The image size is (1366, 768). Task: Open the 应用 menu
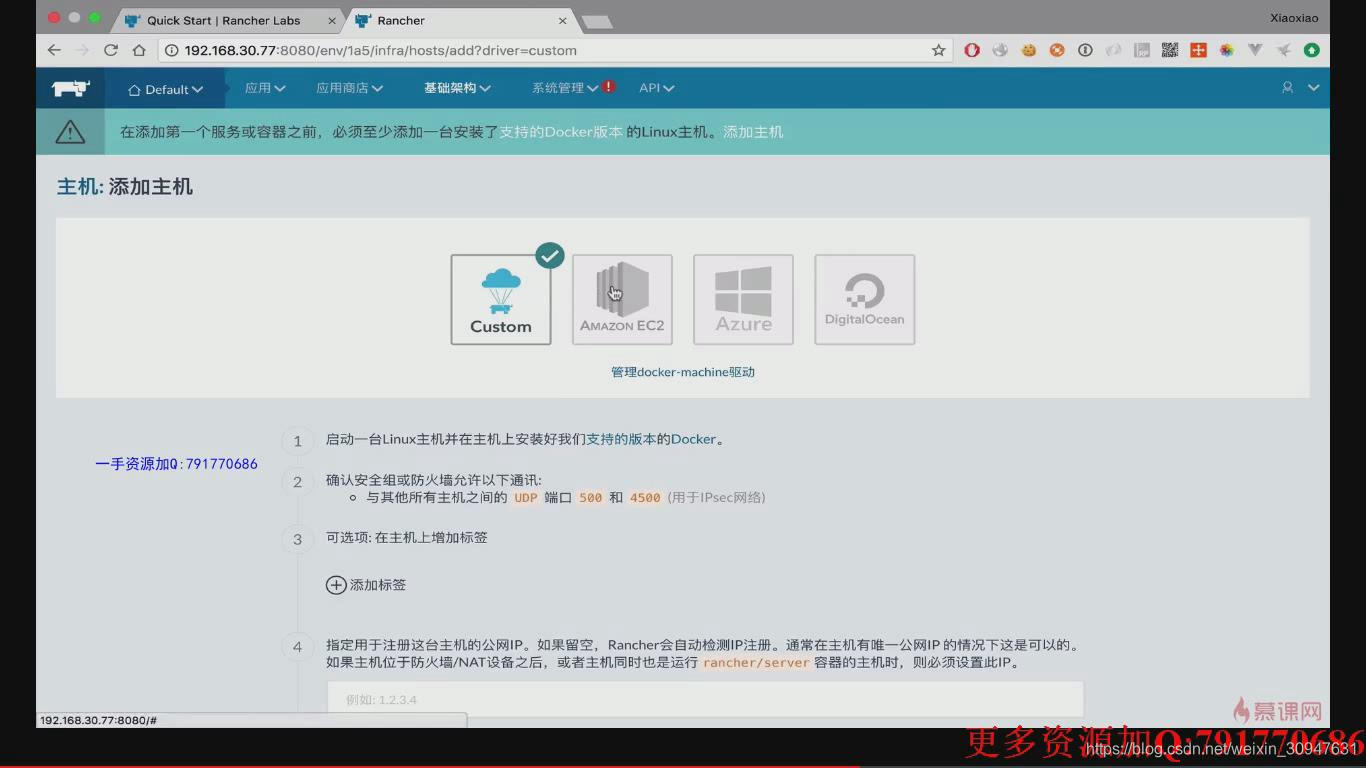[265, 88]
